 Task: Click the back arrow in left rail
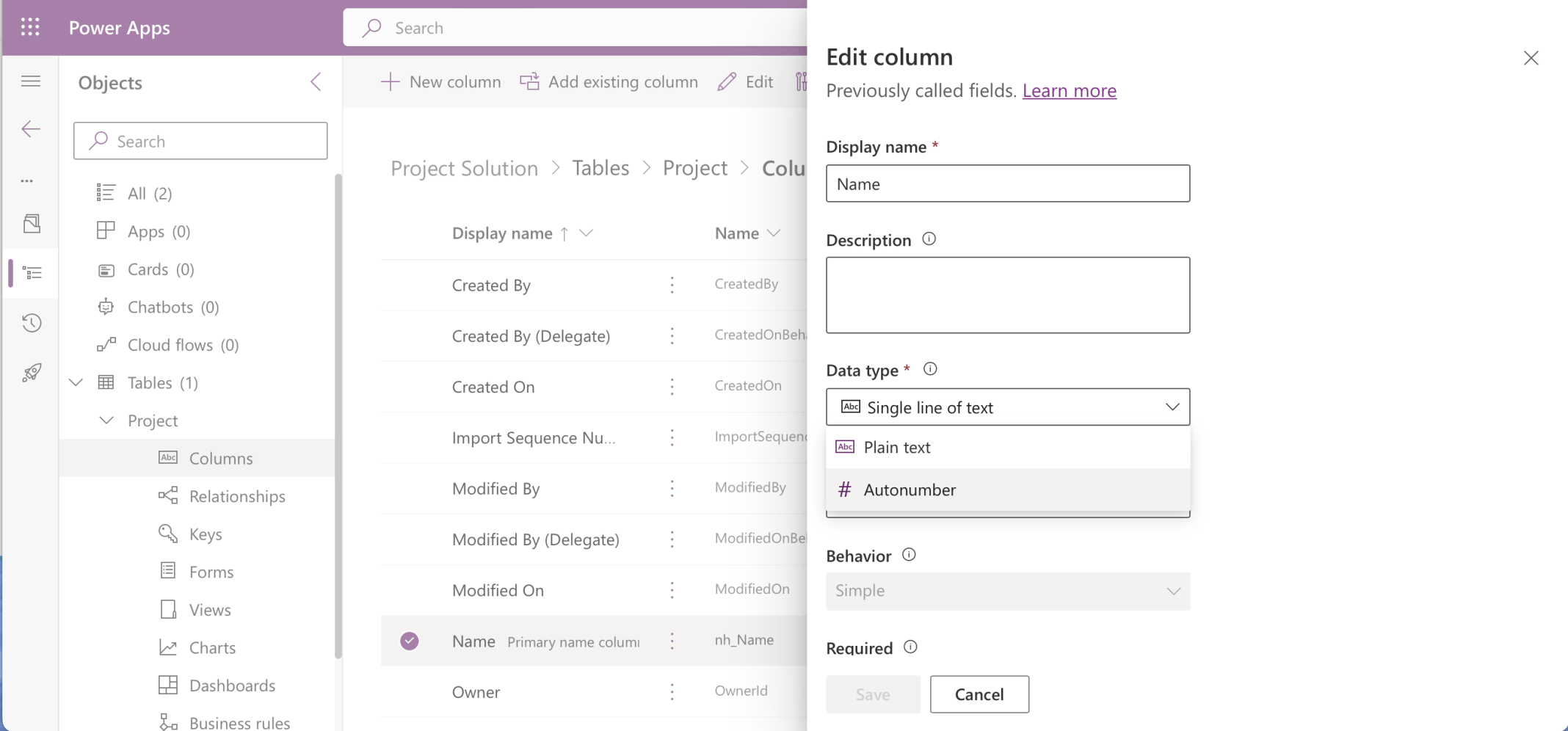[31, 129]
